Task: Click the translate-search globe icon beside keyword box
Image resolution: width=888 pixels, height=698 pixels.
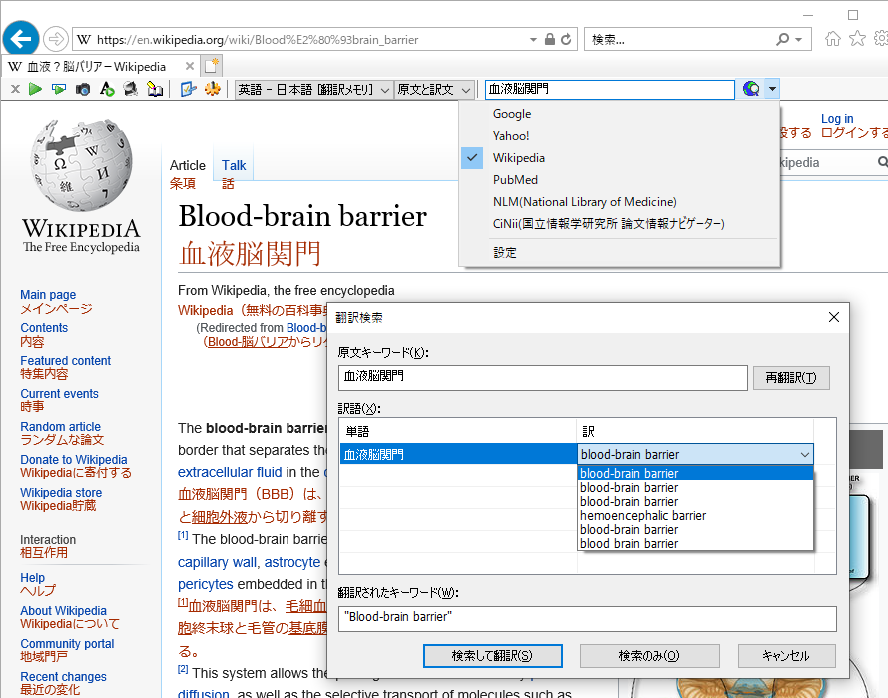Action: 750,89
